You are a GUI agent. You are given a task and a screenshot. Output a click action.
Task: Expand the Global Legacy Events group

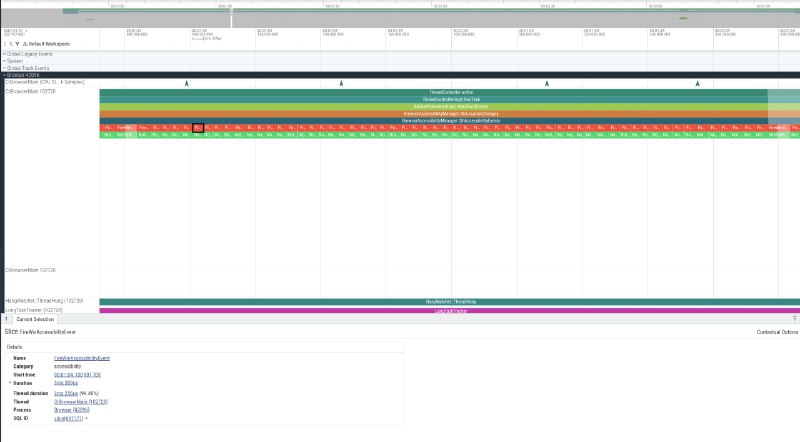point(4,53)
